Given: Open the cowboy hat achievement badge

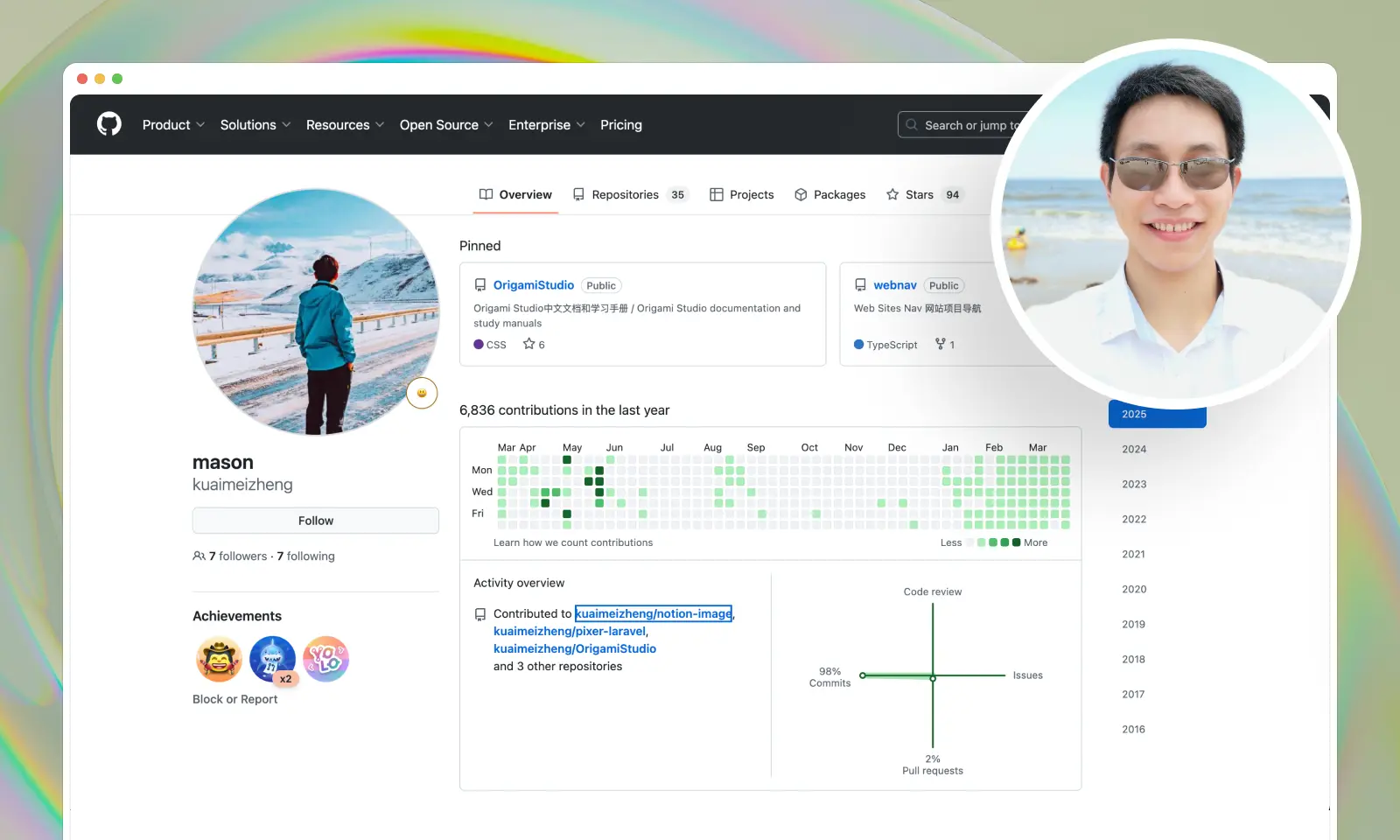Looking at the screenshot, I should point(219,659).
